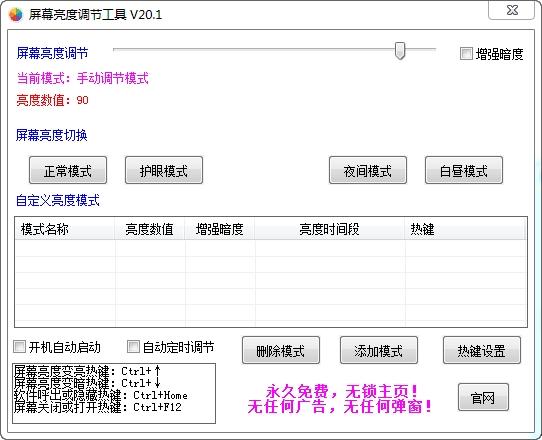Click inside the hotkey info text box
The height and width of the screenshot is (440, 542).
tap(114, 393)
